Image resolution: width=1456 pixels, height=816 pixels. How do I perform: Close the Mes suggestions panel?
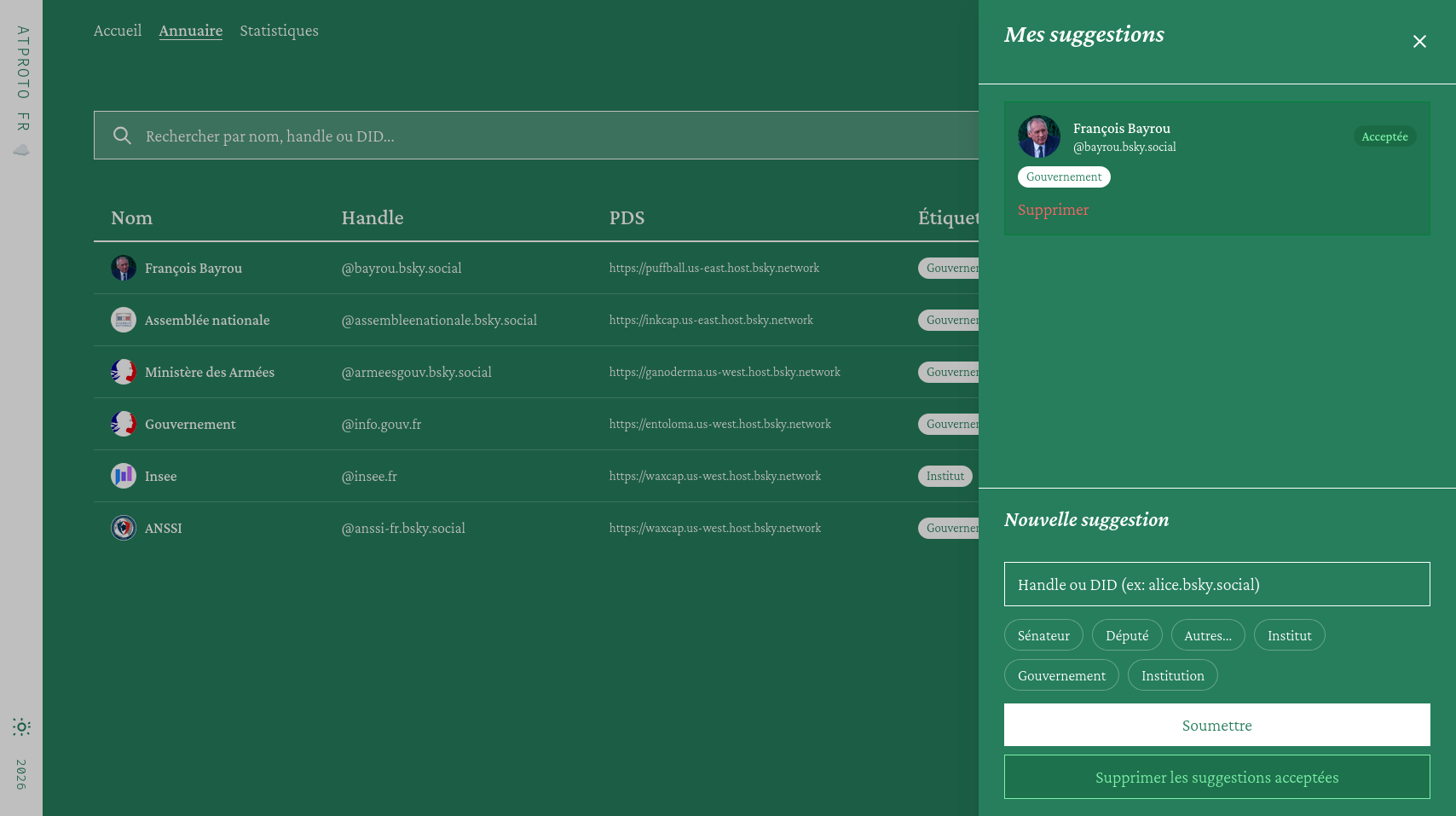pos(1420,41)
